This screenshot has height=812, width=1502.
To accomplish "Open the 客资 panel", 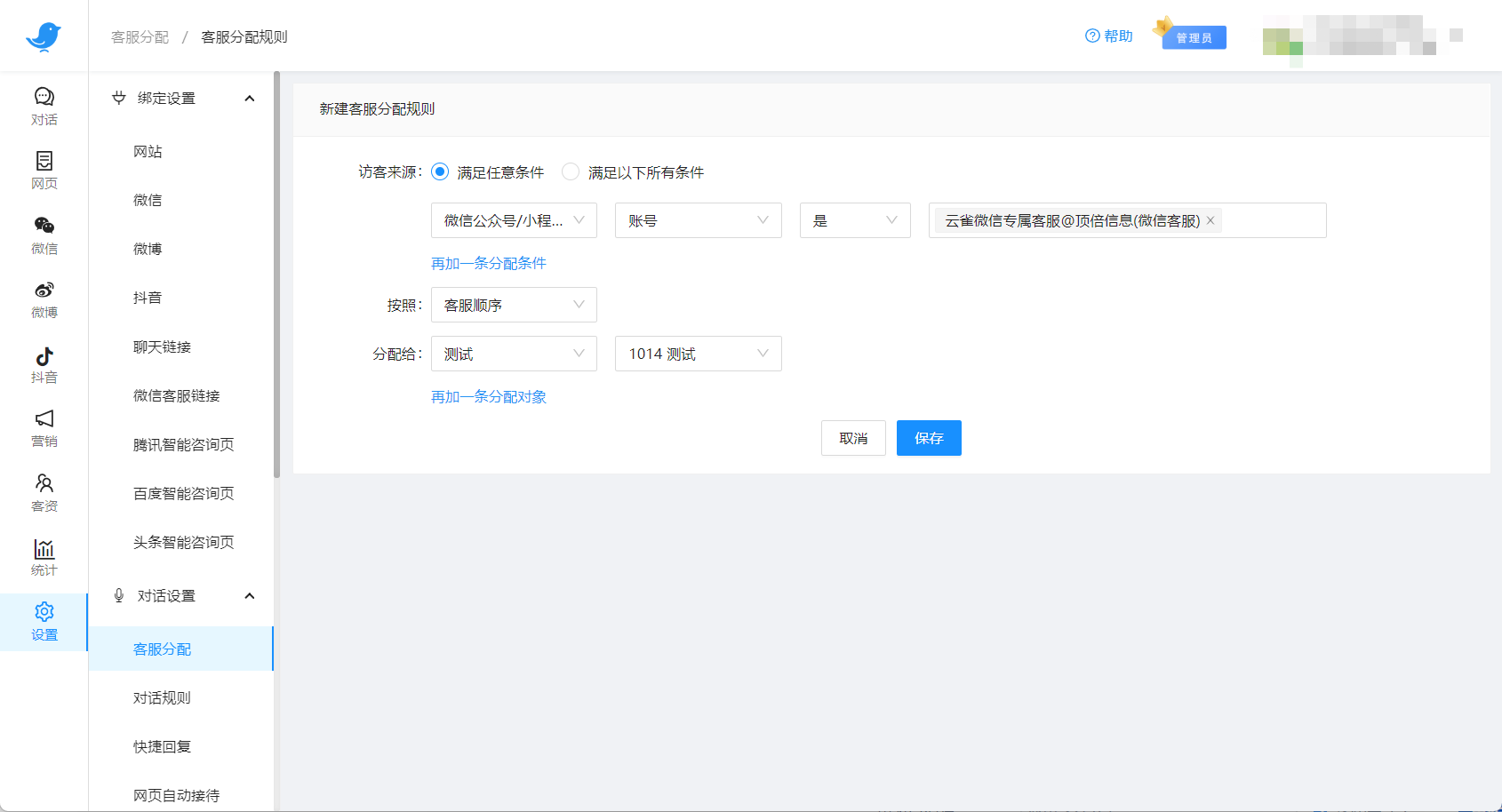I will [44, 491].
